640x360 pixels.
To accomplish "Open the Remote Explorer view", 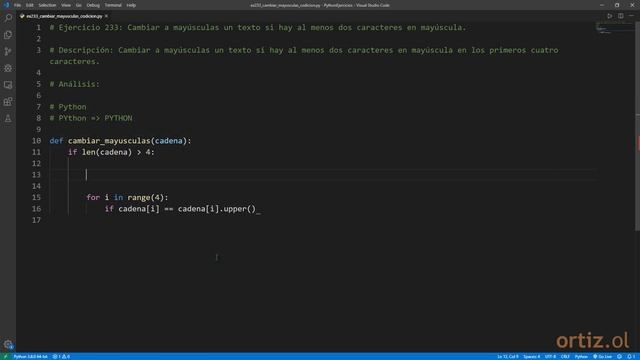I will pos(8,85).
